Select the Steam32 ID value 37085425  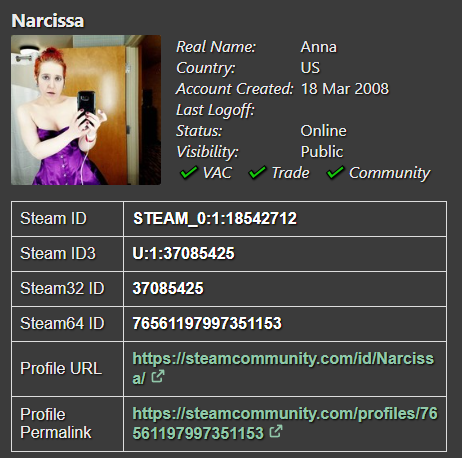168,288
